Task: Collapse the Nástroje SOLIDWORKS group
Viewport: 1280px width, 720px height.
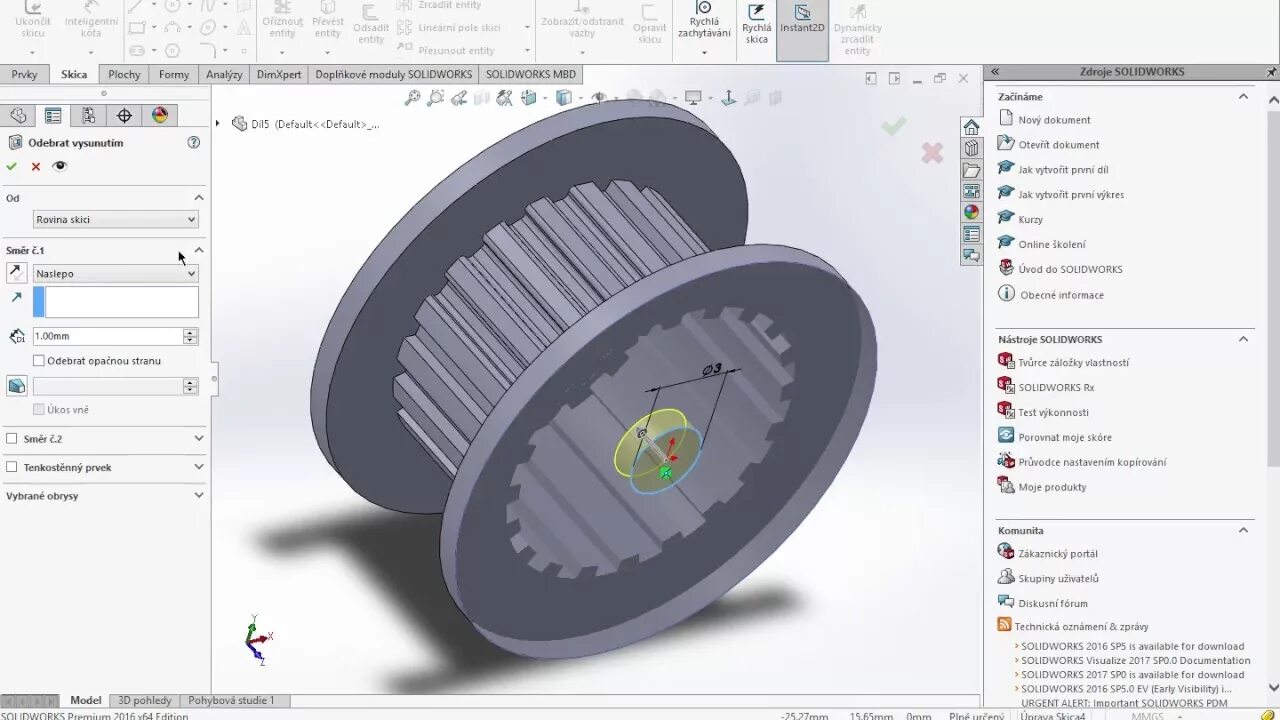Action: [1244, 339]
